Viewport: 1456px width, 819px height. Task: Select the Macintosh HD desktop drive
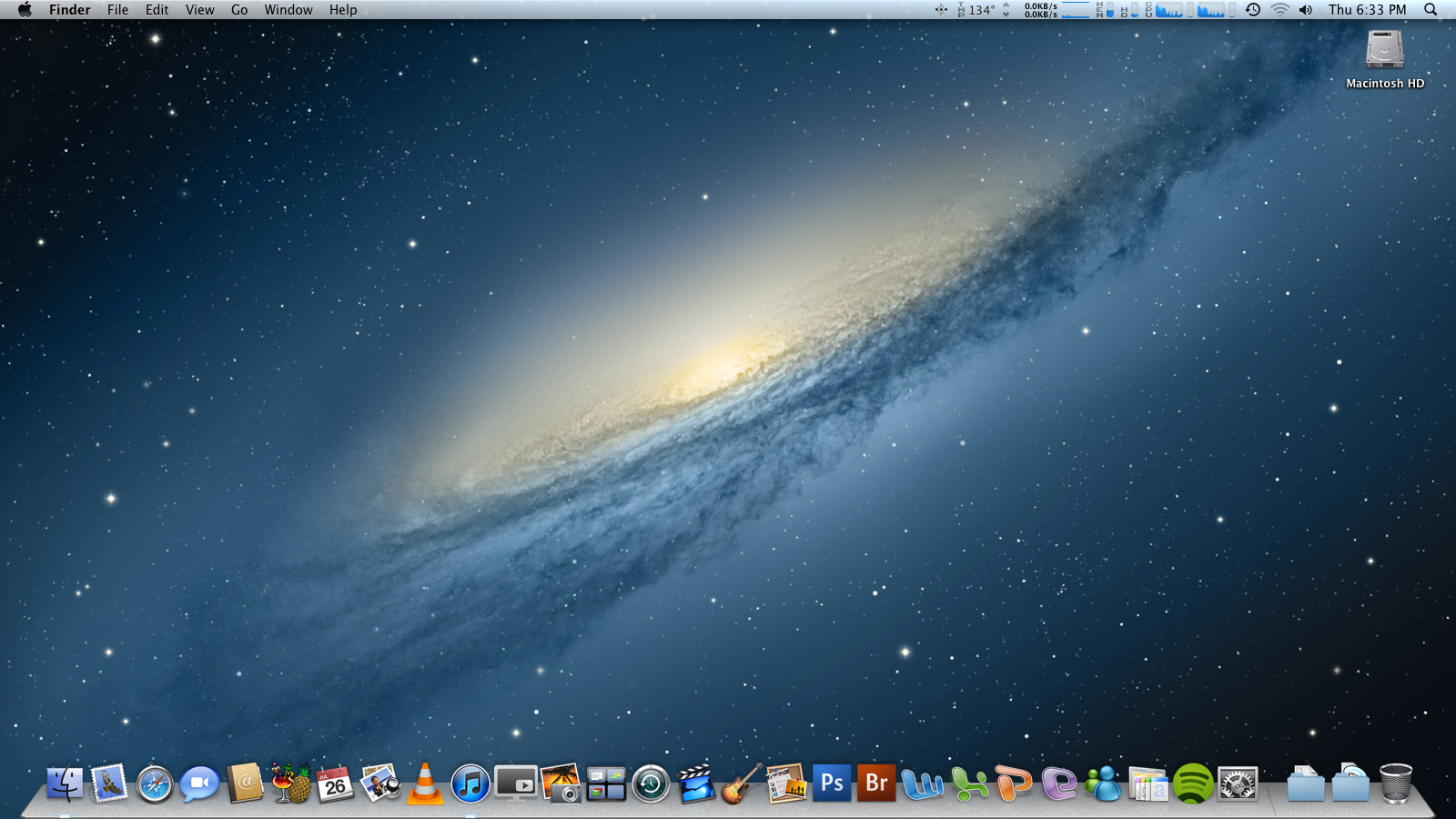click(x=1385, y=59)
